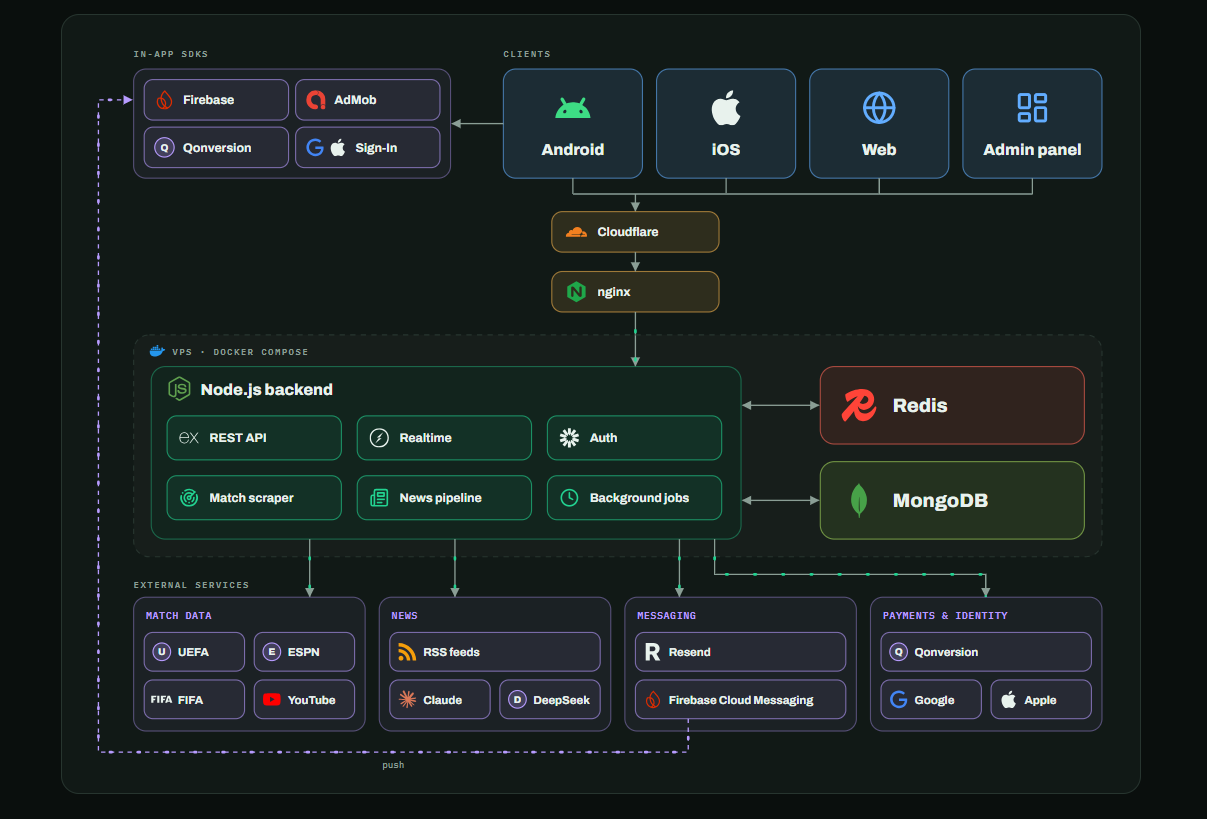Click the push label on dashed line
This screenshot has width=1207, height=819.
(393, 765)
